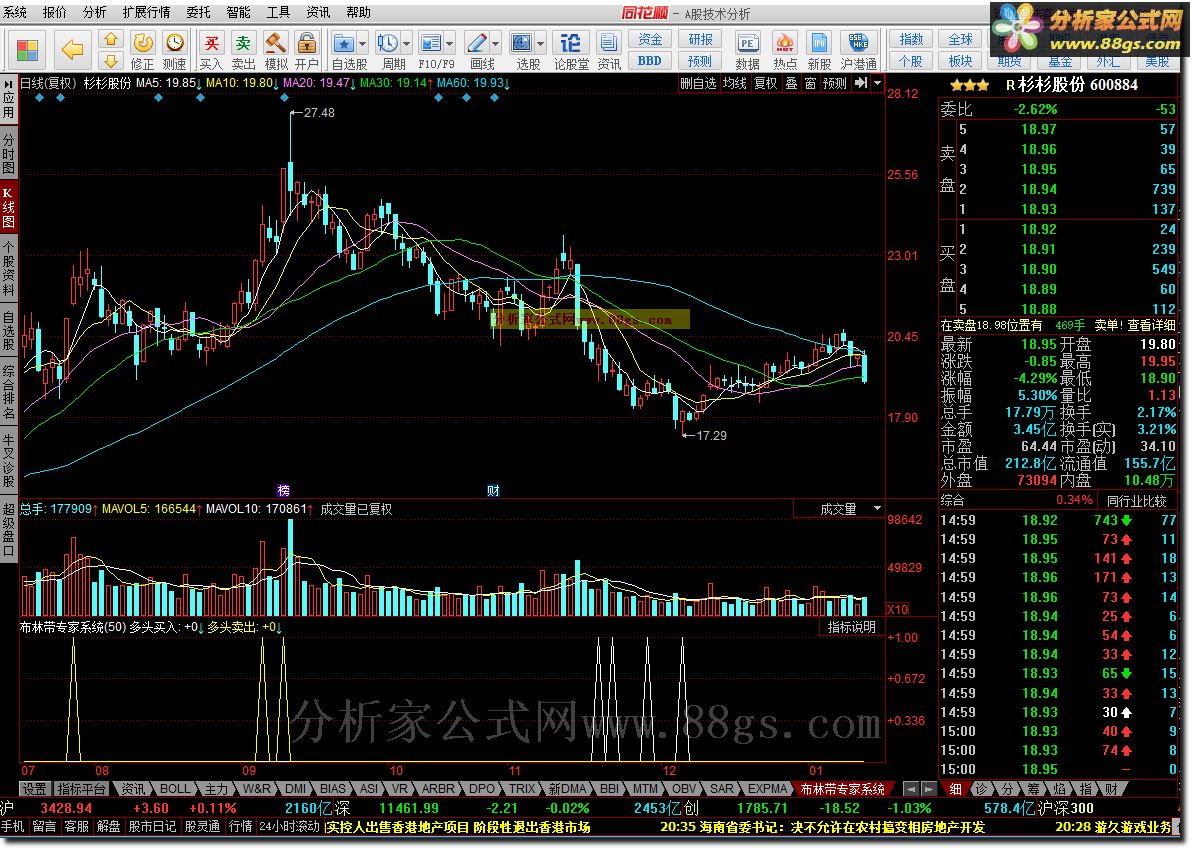The width and height of the screenshot is (1192, 849).
Task: Click 删自选 remove from watchlist
Action: click(x=699, y=83)
